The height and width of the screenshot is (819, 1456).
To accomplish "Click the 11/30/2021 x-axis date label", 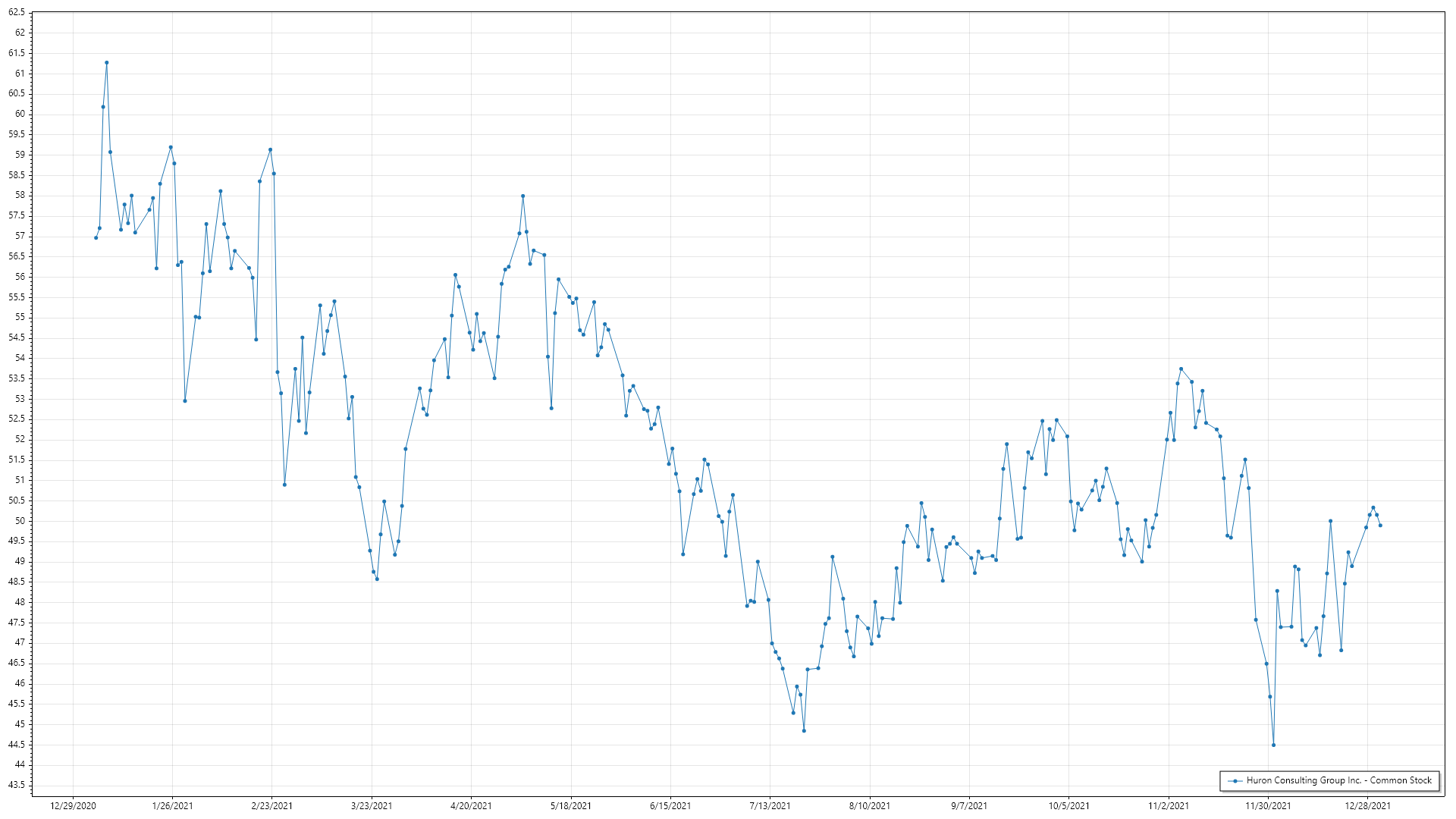I will click(1268, 805).
